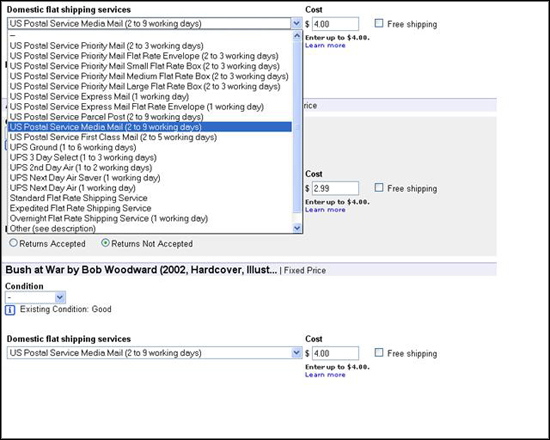The height and width of the screenshot is (440, 550).
Task: Choose Priority Mail Flat Rate Envelope option
Action: [x=150, y=56]
